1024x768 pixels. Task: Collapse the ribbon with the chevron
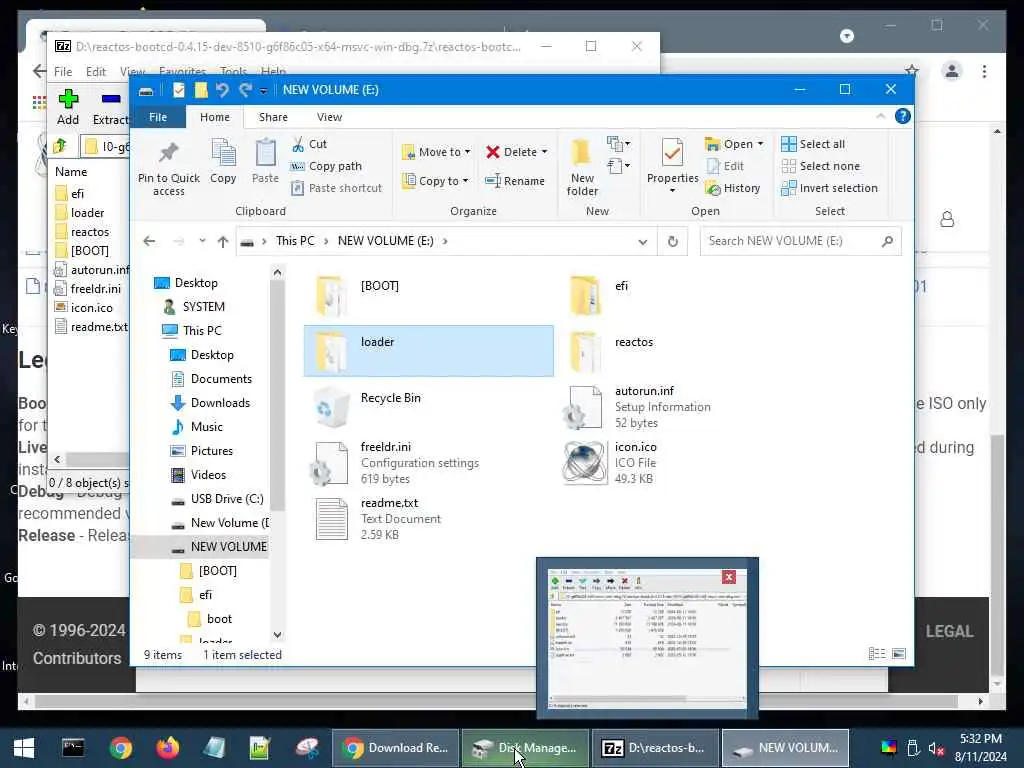click(880, 116)
